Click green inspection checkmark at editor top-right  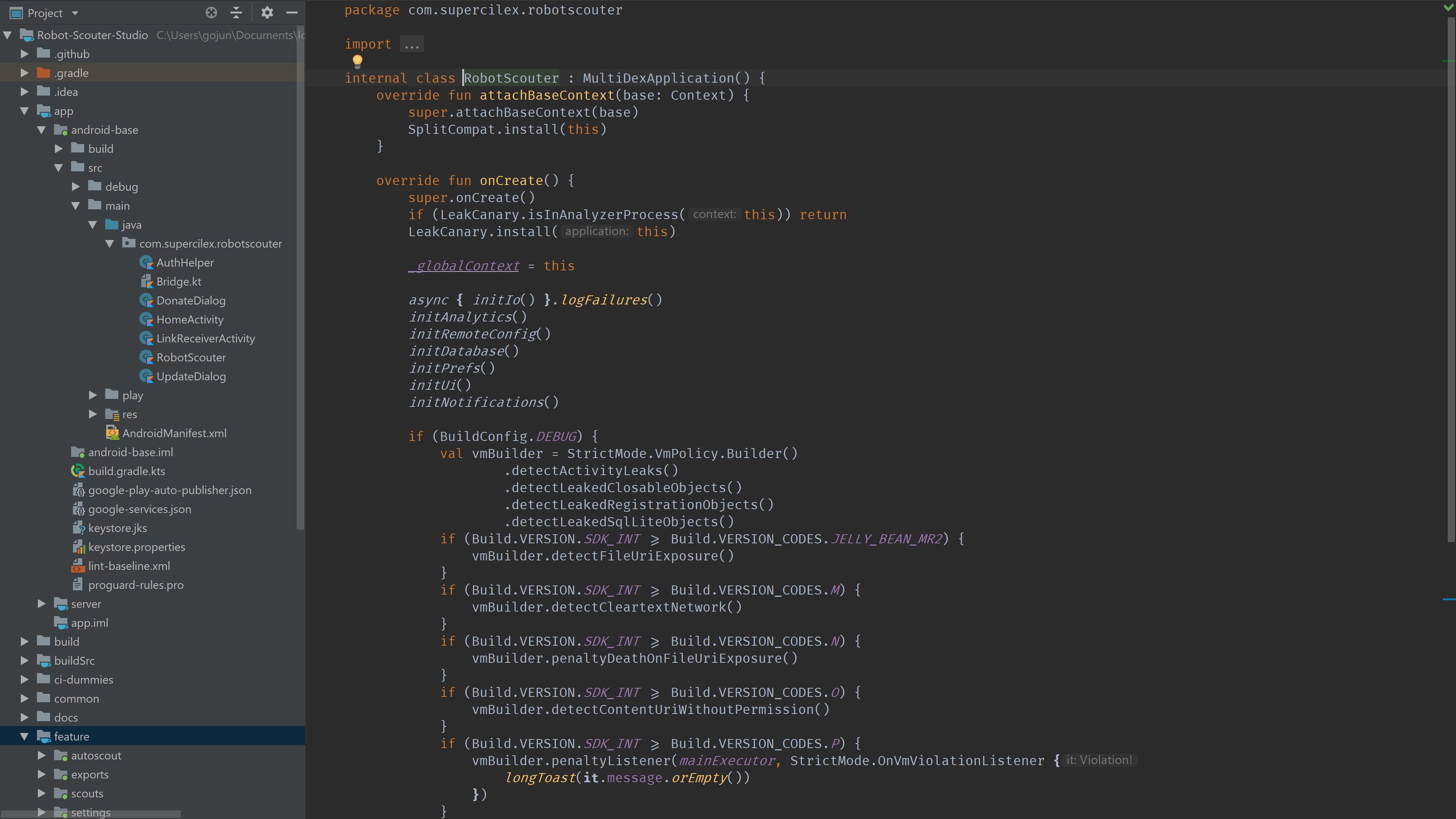[1448, 7]
